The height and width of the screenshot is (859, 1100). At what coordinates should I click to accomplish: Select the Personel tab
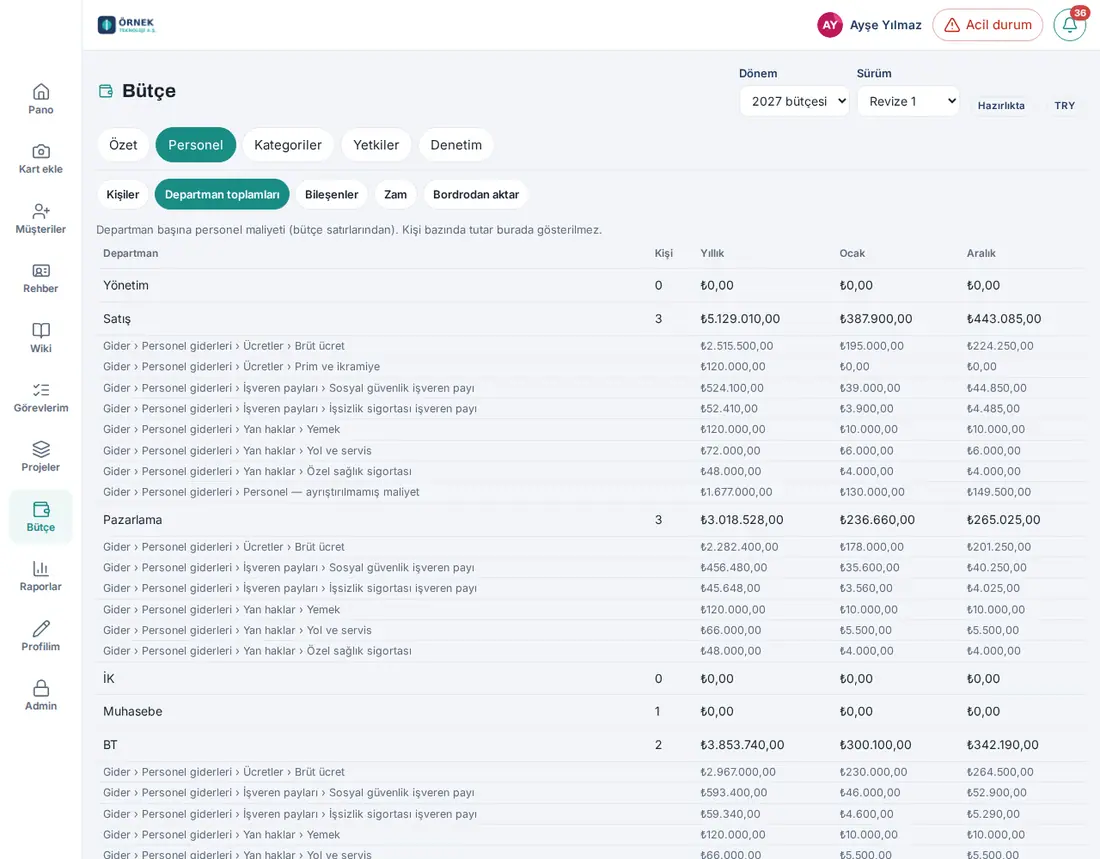click(196, 145)
